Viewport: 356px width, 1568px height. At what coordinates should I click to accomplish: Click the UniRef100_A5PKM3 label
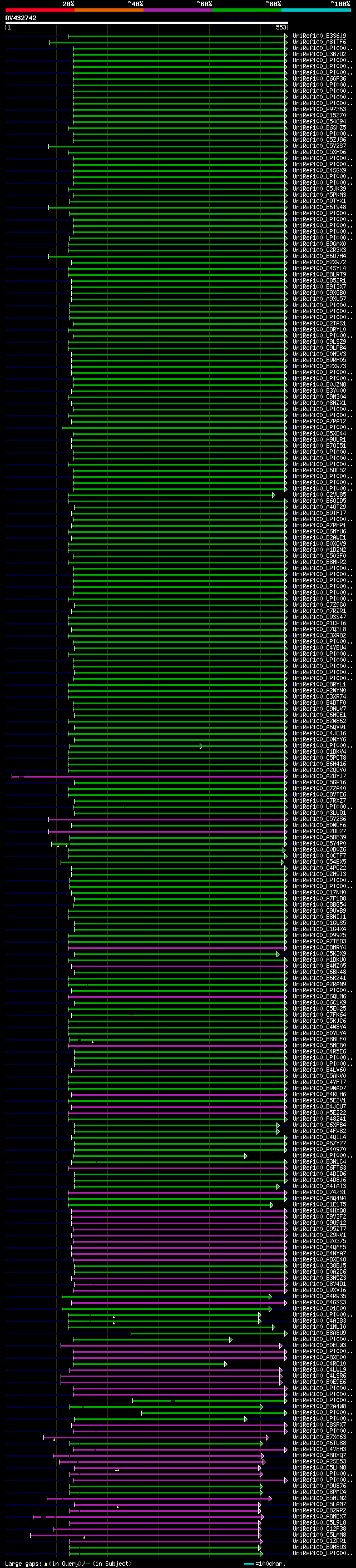click(x=319, y=195)
